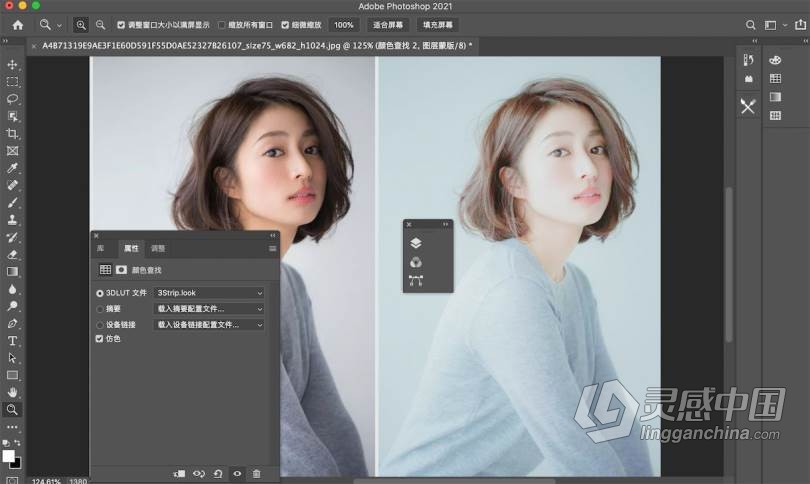Select the 3DLUT 文件 radio button
Viewport: 810px width, 484px height.
coord(100,293)
